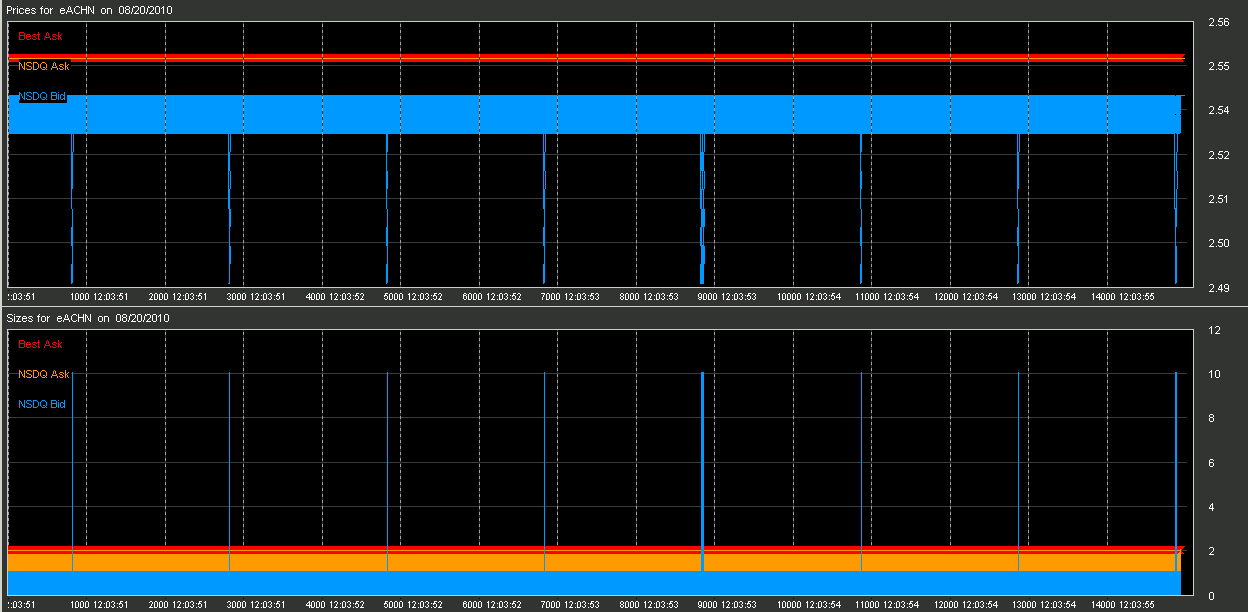Click '12000 12:03:54' tick label in Prices chart
Viewport: 1248px width, 612px height.
click(x=966, y=297)
